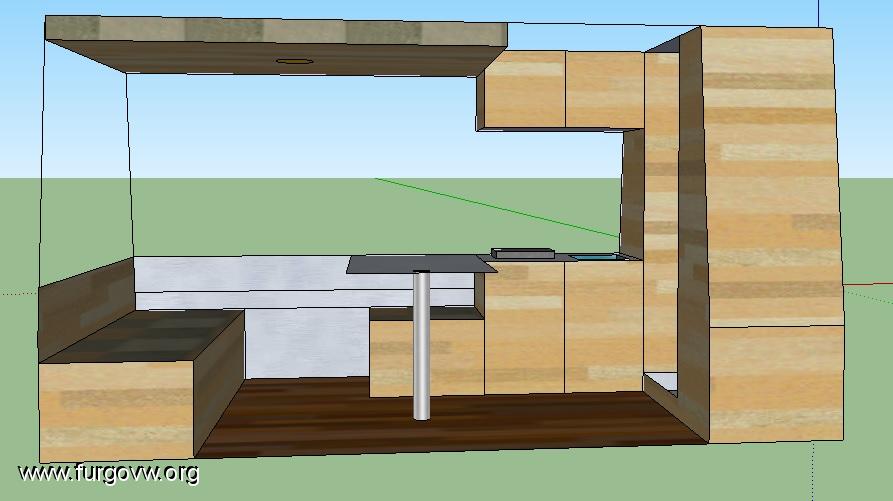Select the dark cushion on the left bench

click(144, 336)
